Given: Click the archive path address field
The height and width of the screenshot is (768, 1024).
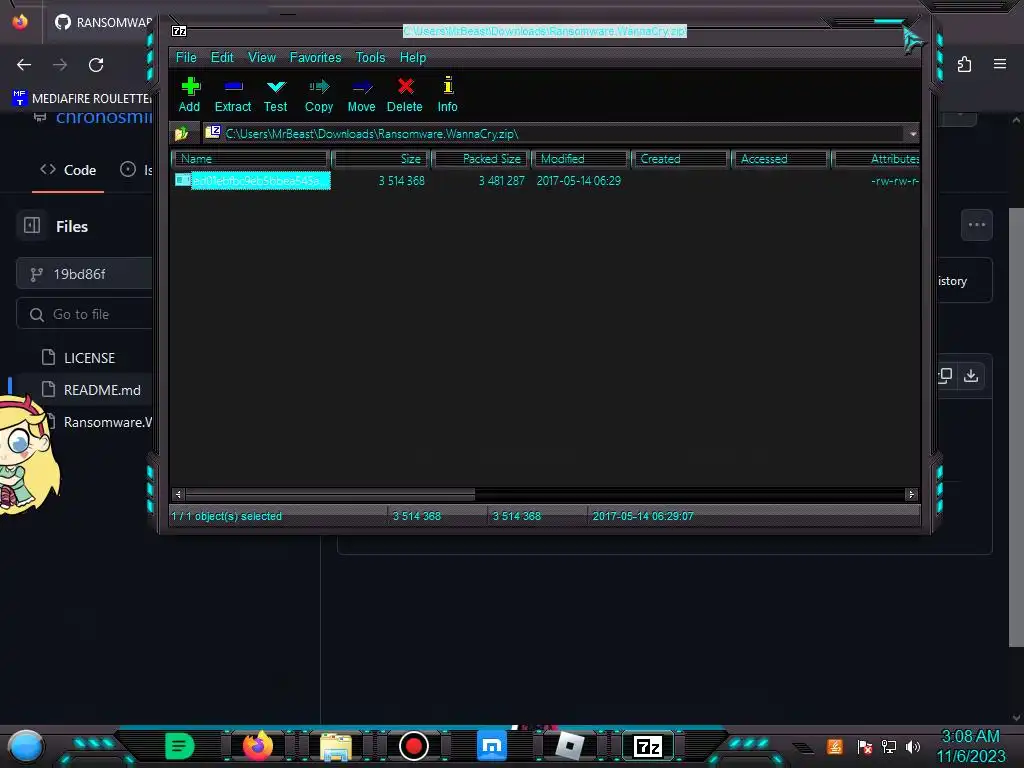Looking at the screenshot, I should click(554, 134).
